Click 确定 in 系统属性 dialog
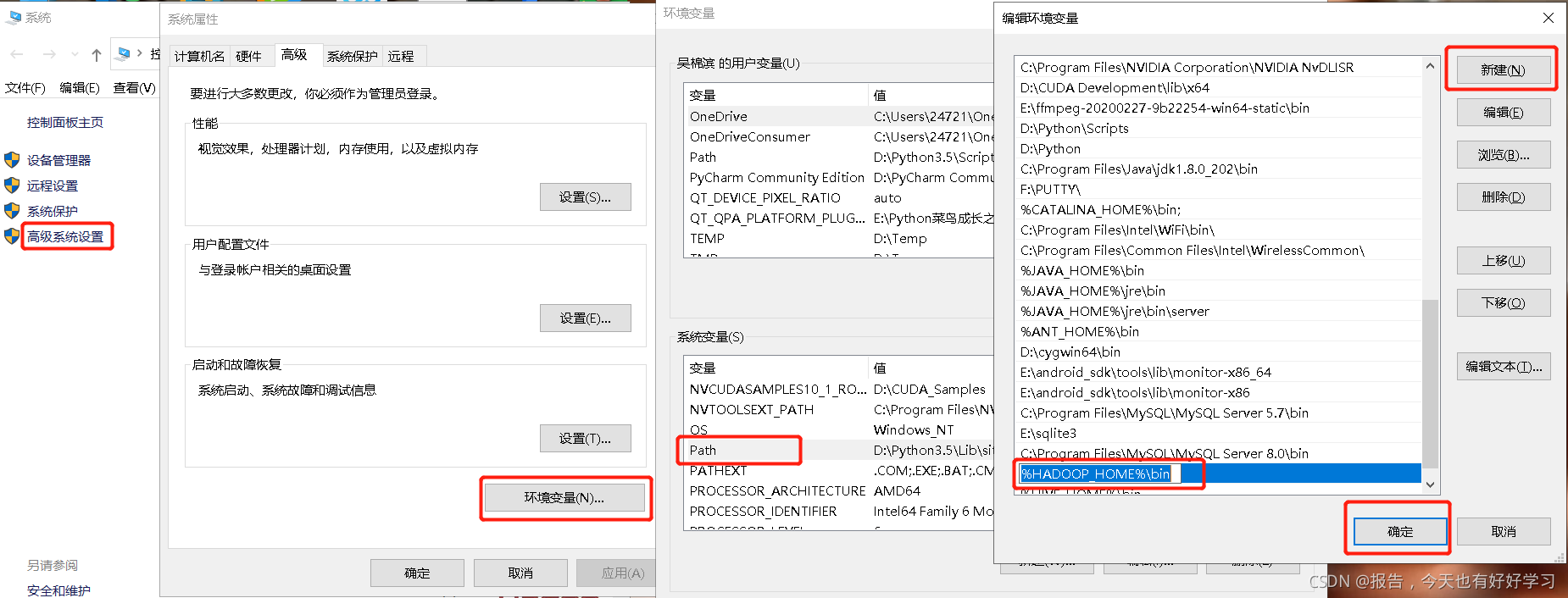The image size is (1568, 598). pos(417,573)
